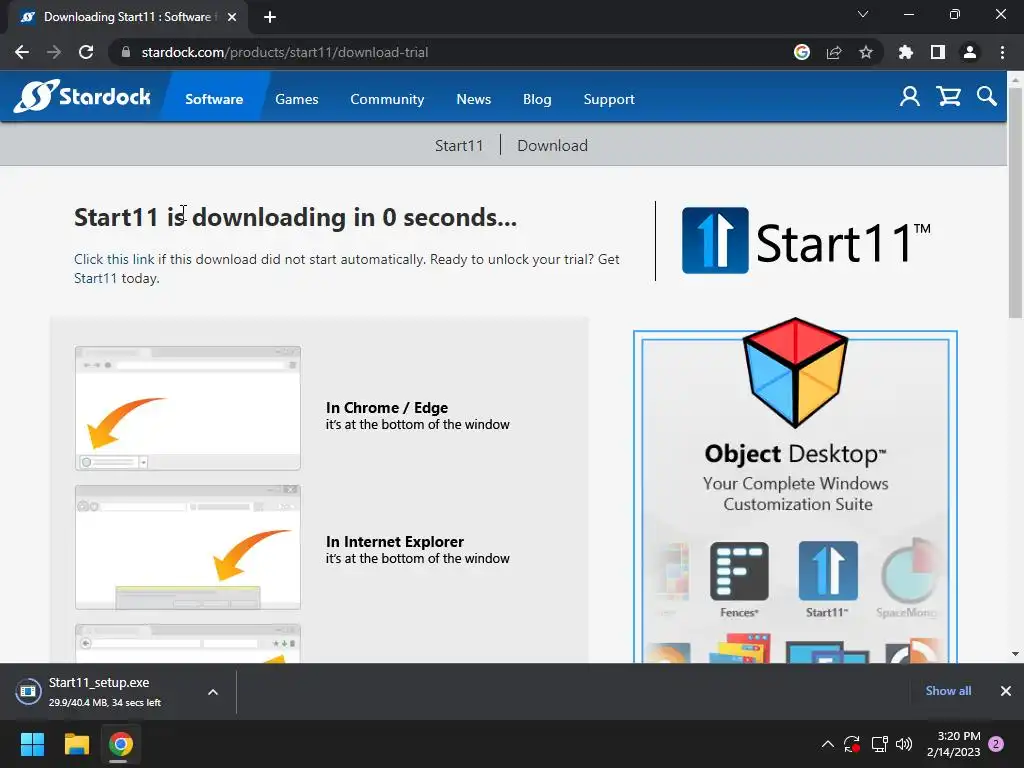Click the scrollbar down arrow
The width and height of the screenshot is (1024, 768).
[1015, 654]
